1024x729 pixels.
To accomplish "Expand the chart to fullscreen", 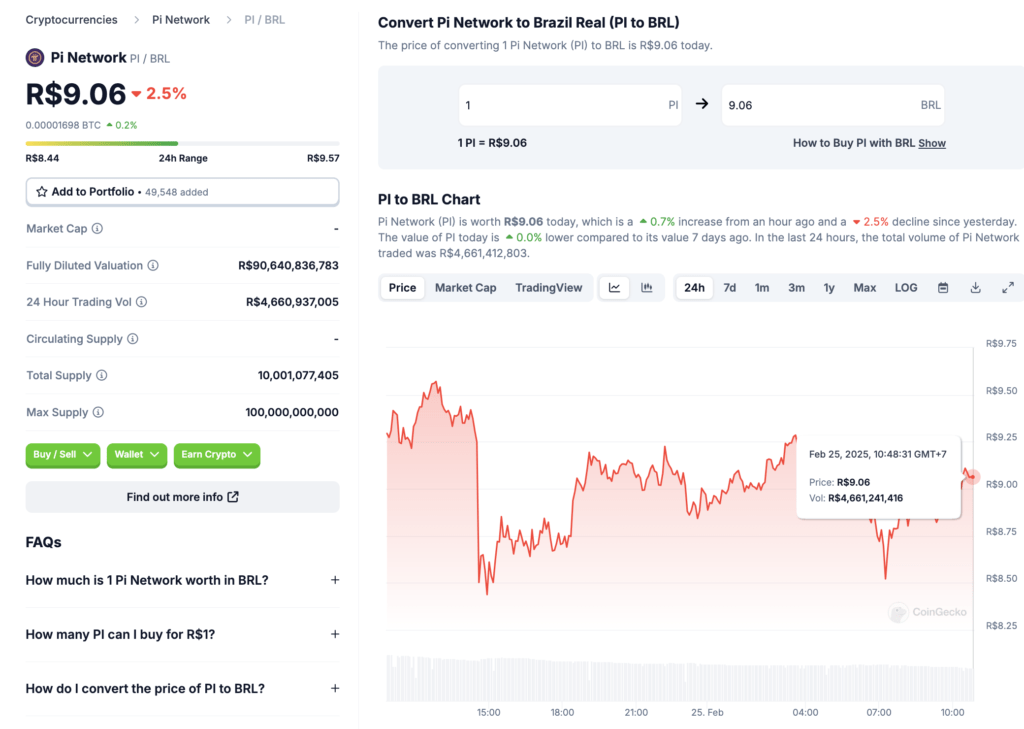I will point(1008,287).
